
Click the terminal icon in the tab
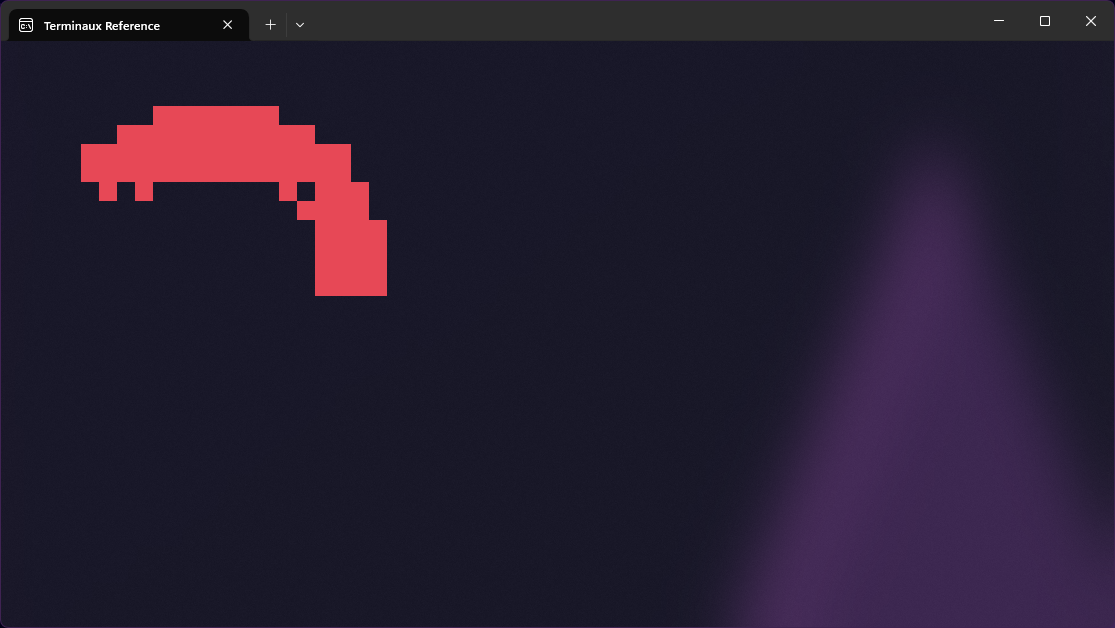26,25
